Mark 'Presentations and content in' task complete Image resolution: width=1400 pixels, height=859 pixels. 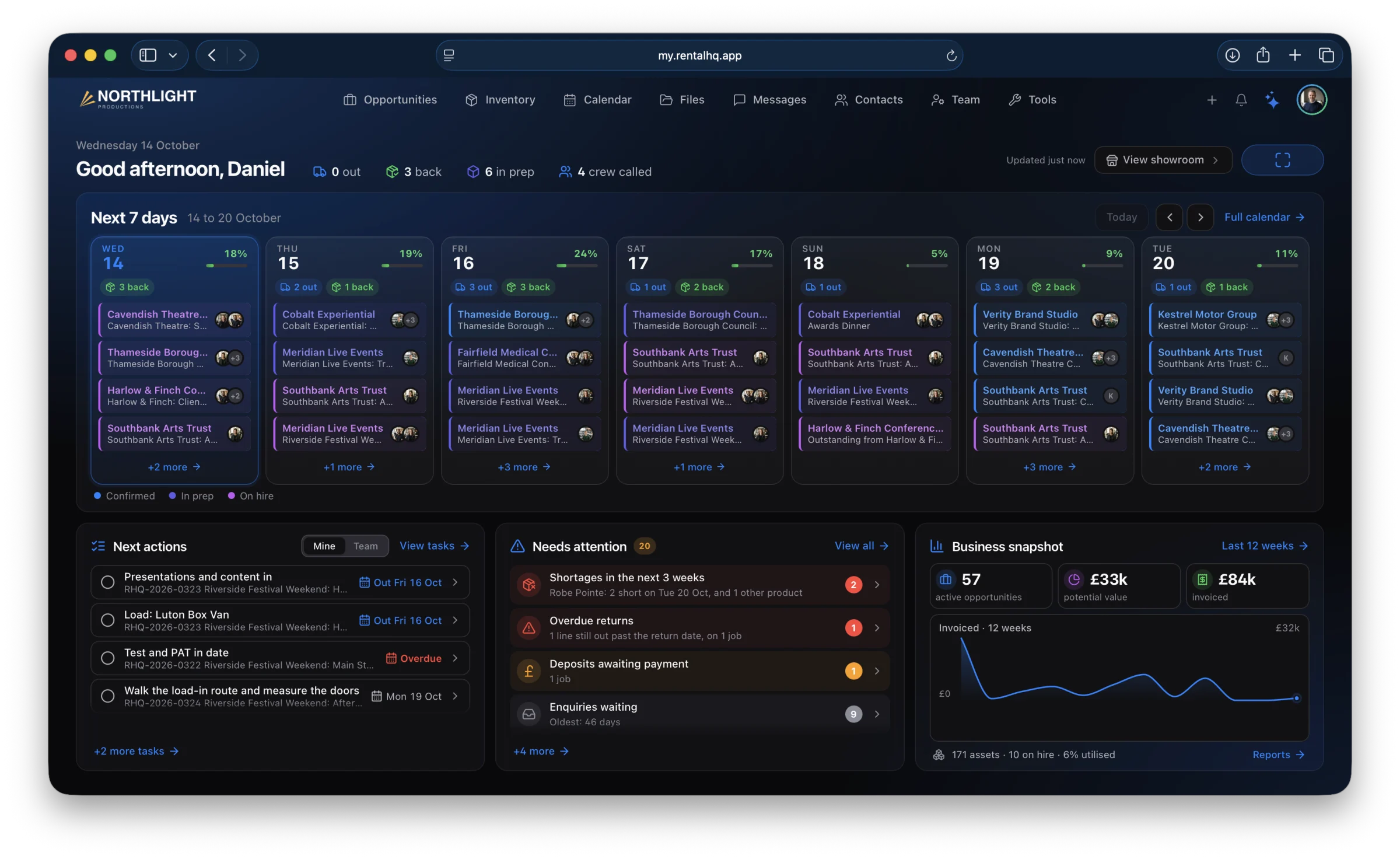pyautogui.click(x=107, y=582)
